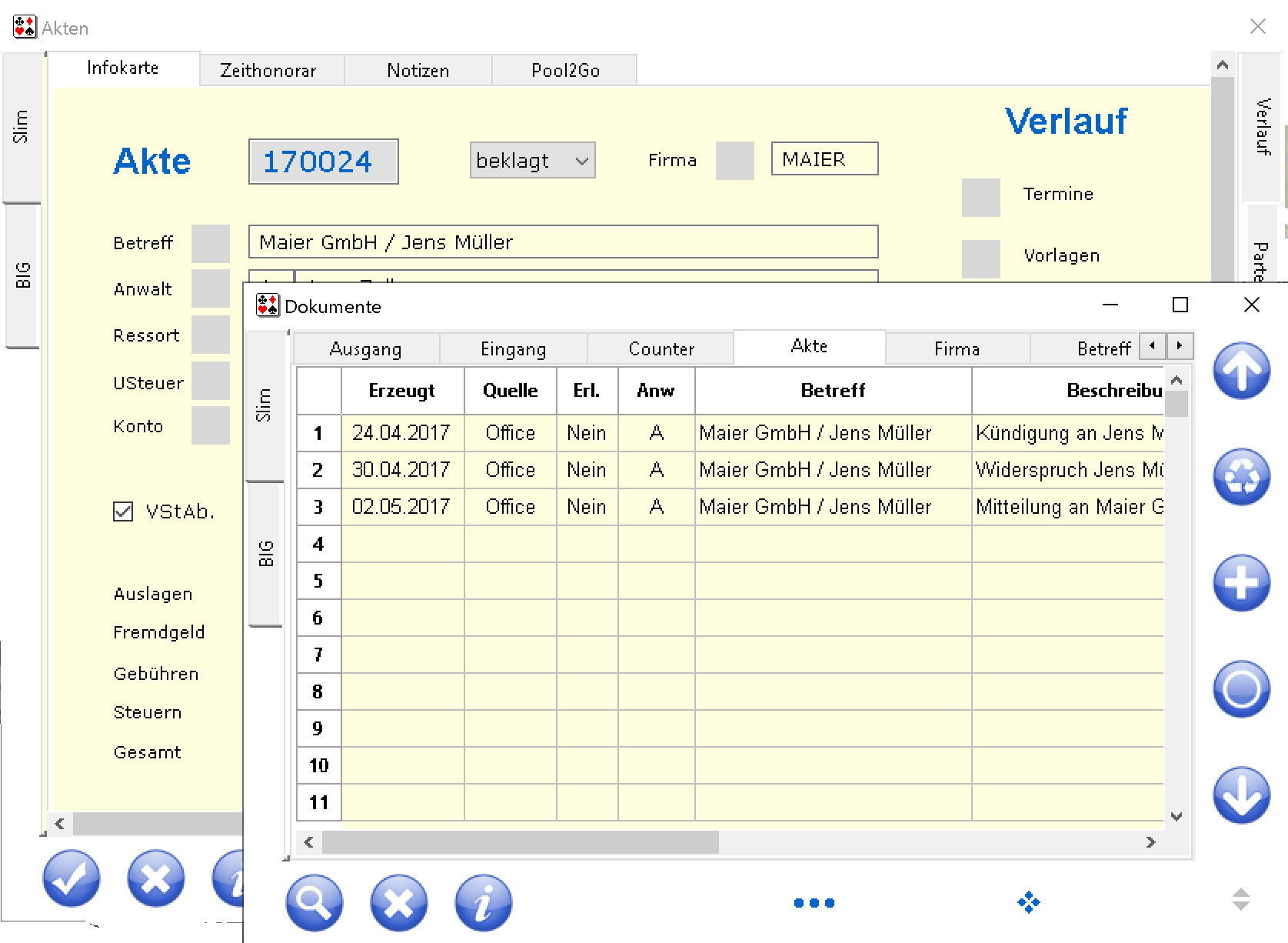Select the Slim side tab in Akten window
Viewport: 1288px width, 943px height.
(x=21, y=127)
